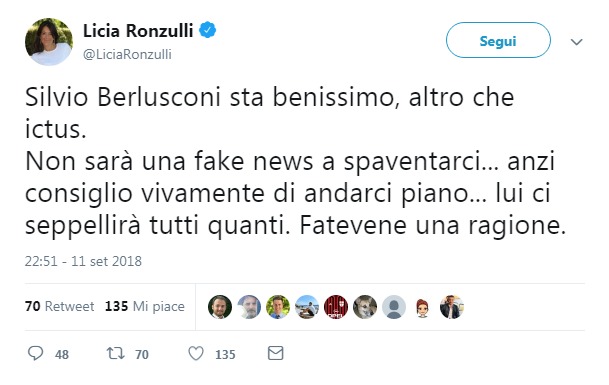Click the reply count 48
Screen dimensions: 609x385
(62, 354)
